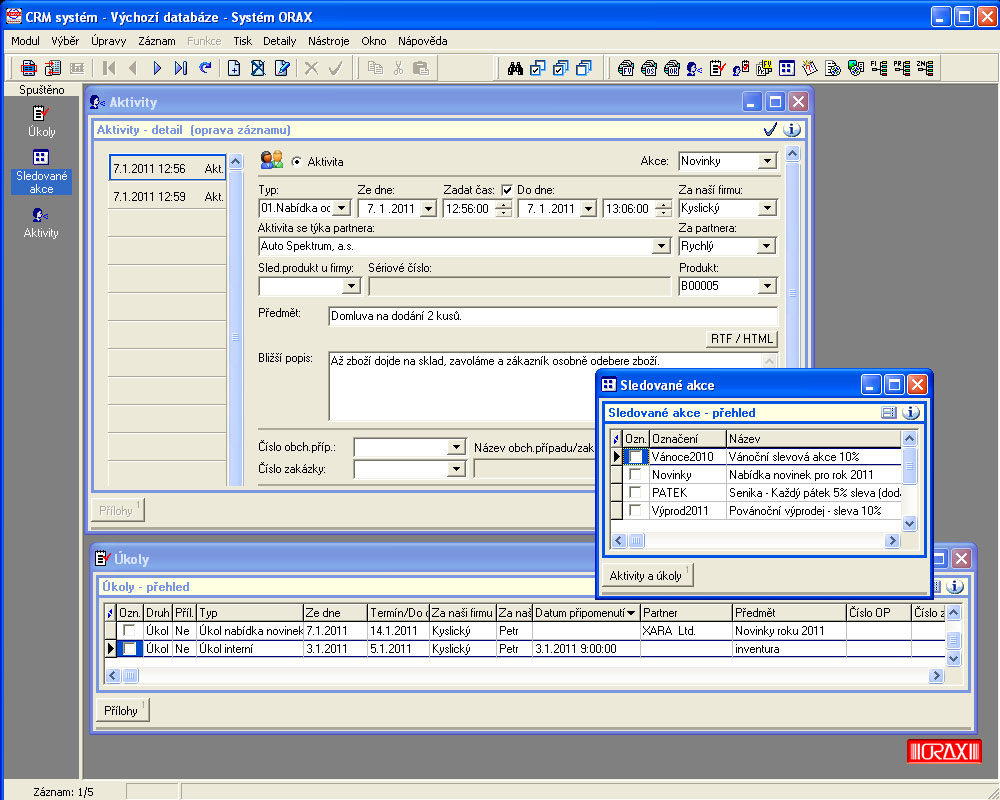The width and height of the screenshot is (1000, 800).
Task: Click the RTF / HTML button
Action: pos(741,338)
